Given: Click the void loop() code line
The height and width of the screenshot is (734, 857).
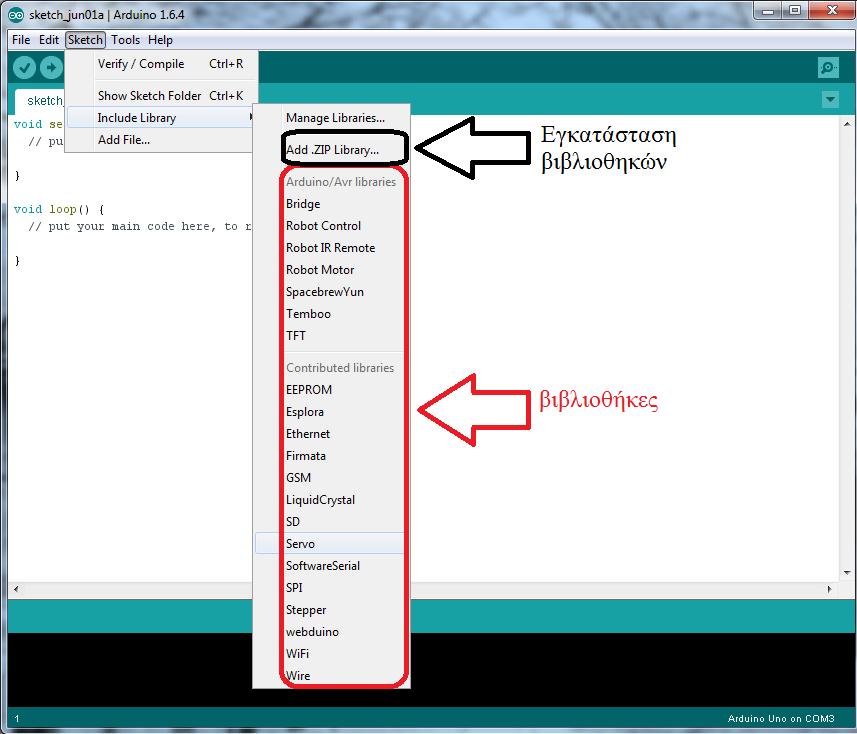Looking at the screenshot, I should 59,209.
